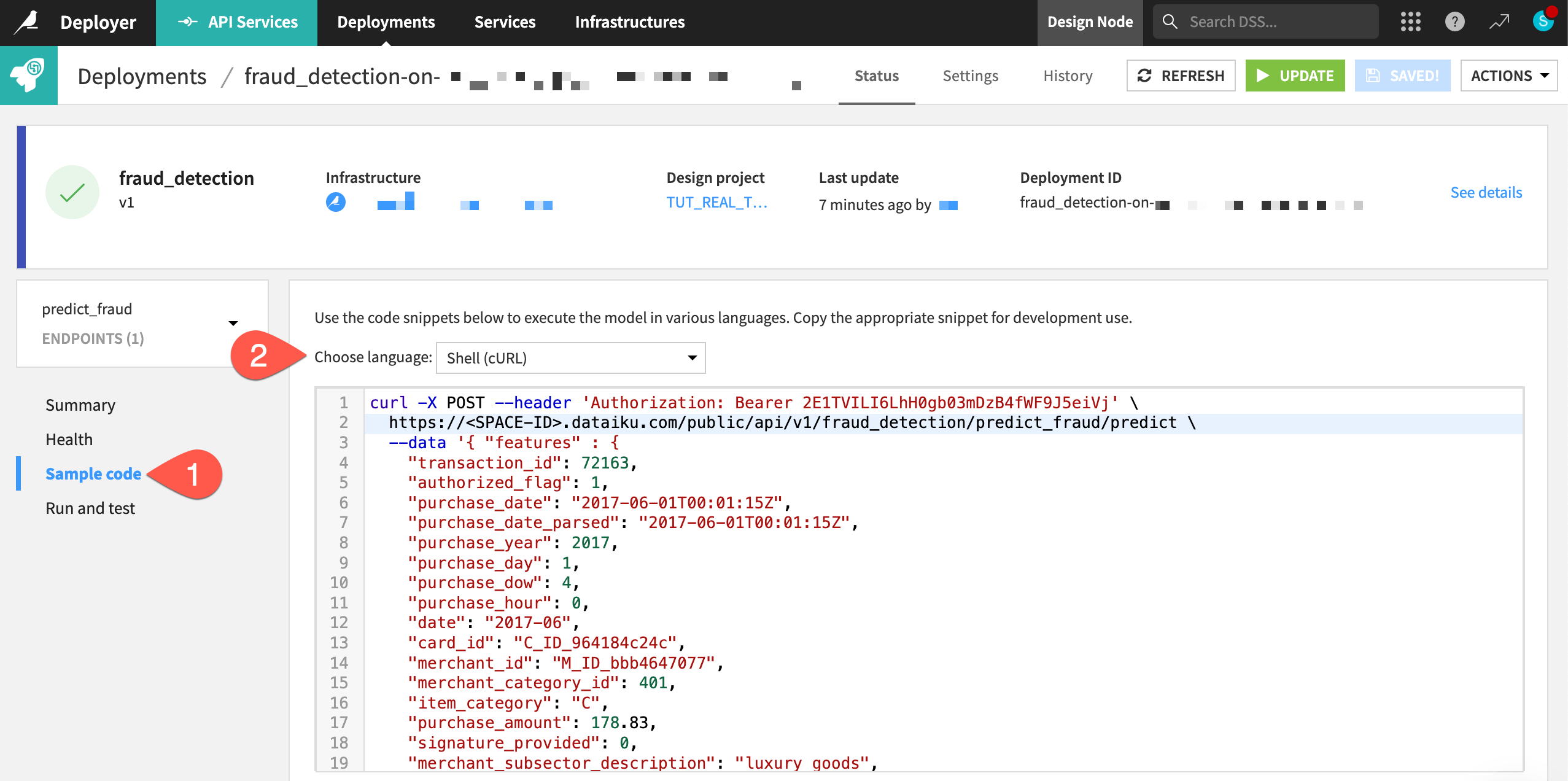
Task: Click line number 12 in gutter
Action: pos(339,623)
